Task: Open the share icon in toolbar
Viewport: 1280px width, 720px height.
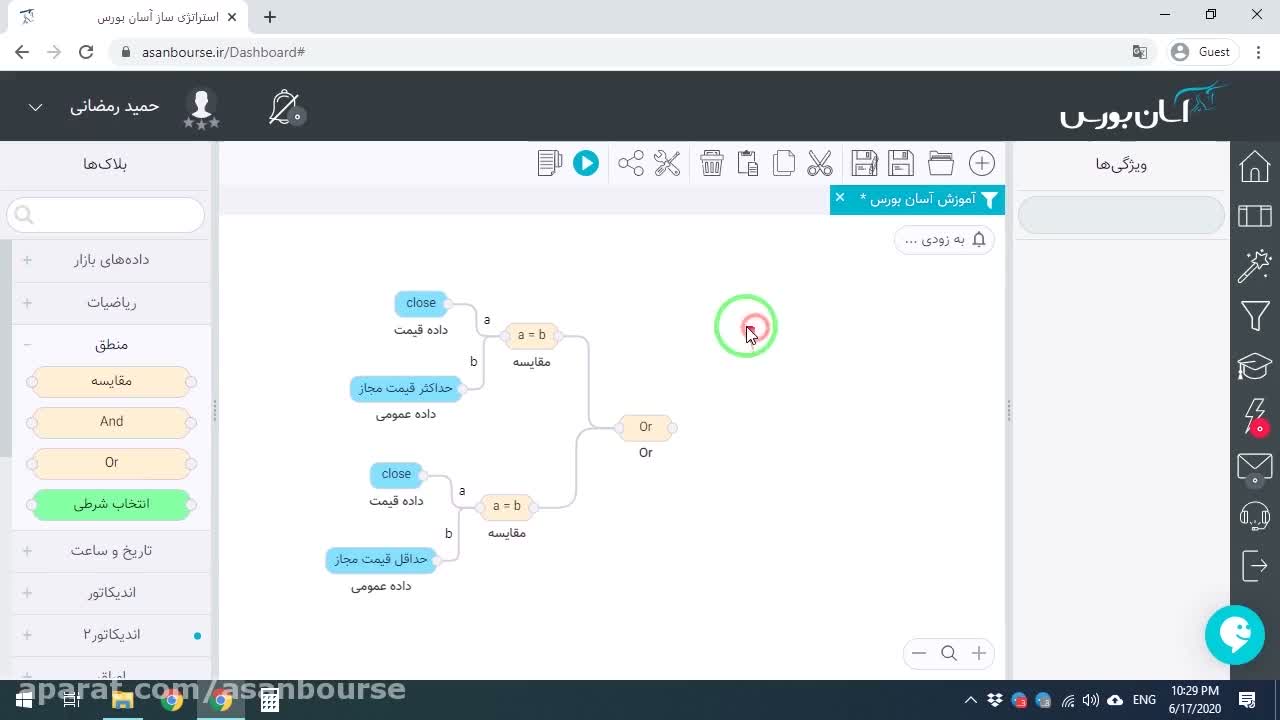Action: pos(631,163)
